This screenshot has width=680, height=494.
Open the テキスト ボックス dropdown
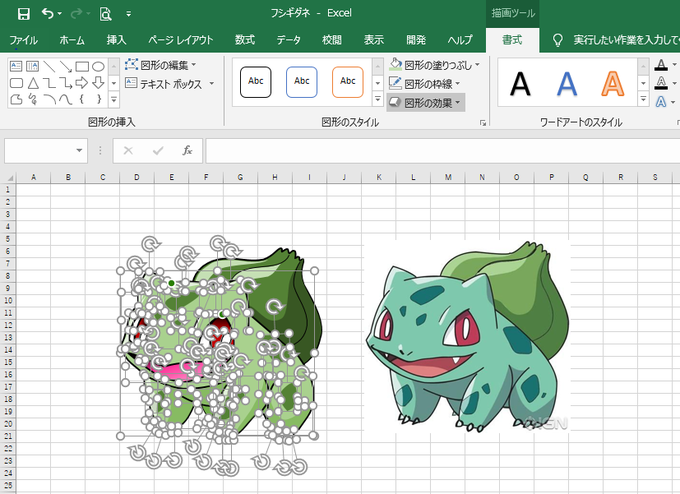pyautogui.click(x=170, y=84)
